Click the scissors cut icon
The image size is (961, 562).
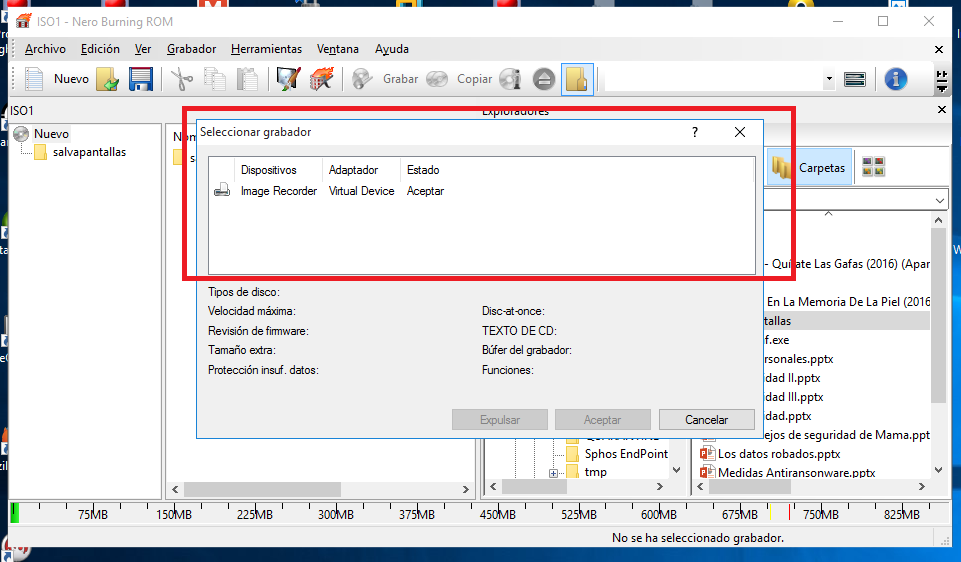[x=181, y=79]
